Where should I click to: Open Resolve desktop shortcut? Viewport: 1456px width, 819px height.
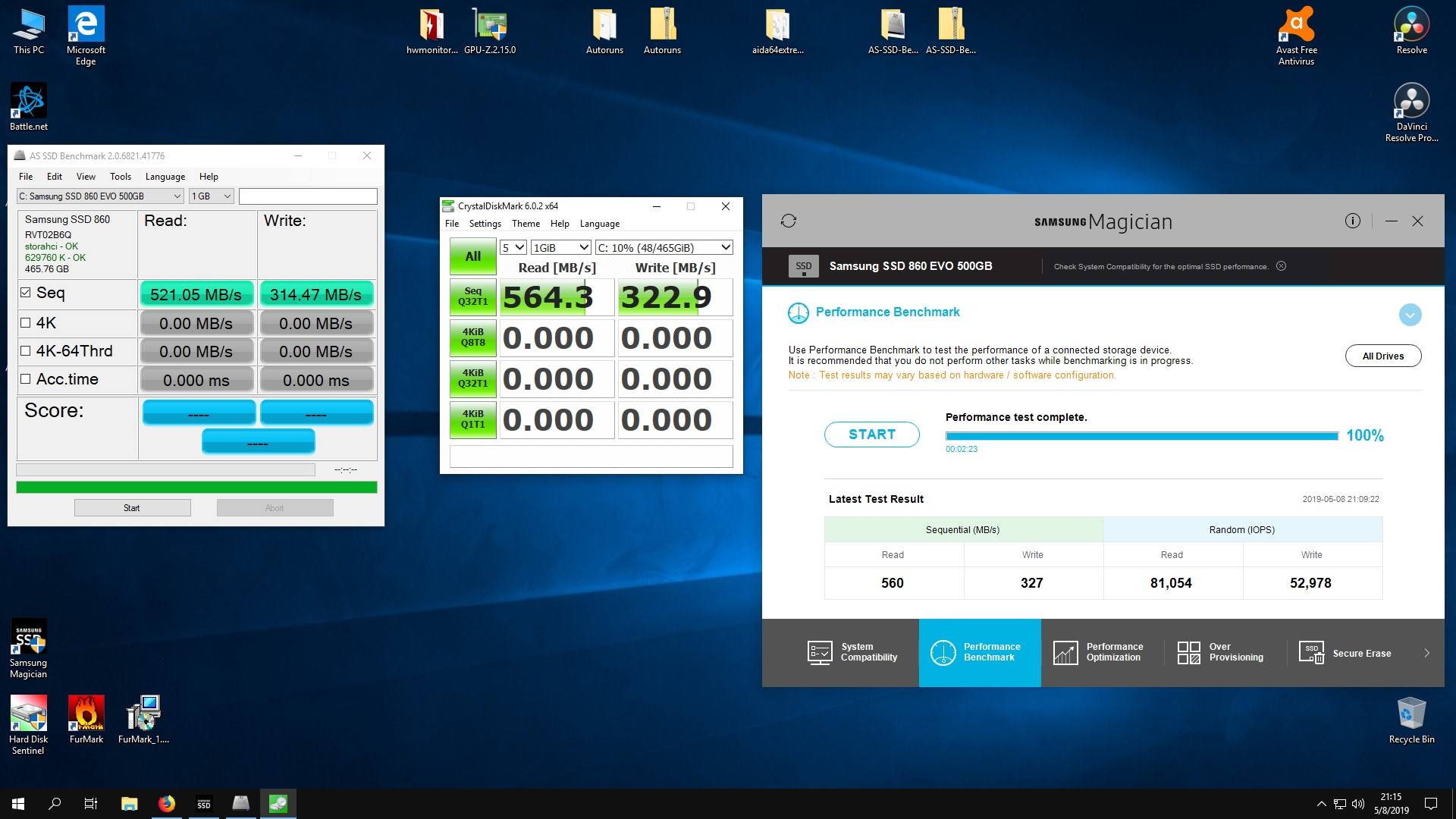pos(1411,31)
